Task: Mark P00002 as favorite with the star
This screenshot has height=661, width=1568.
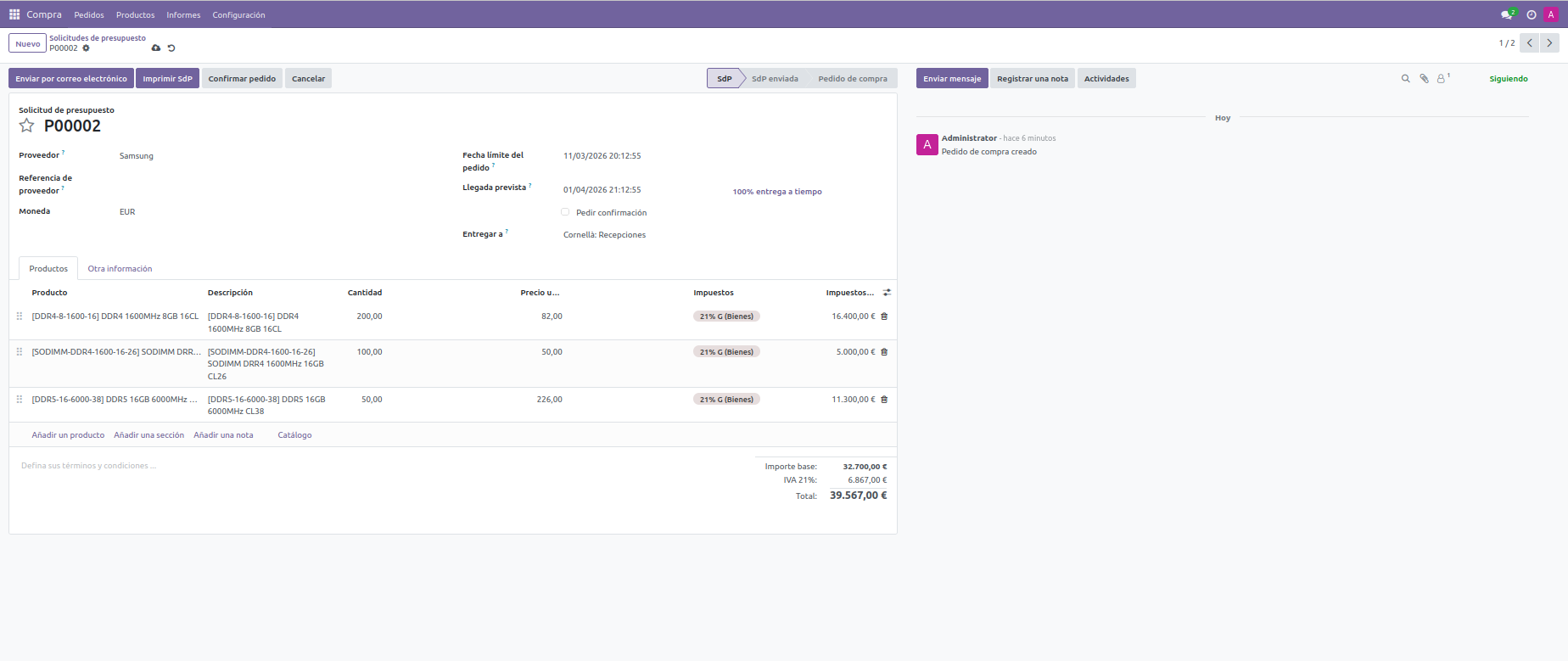Action: [x=27, y=126]
